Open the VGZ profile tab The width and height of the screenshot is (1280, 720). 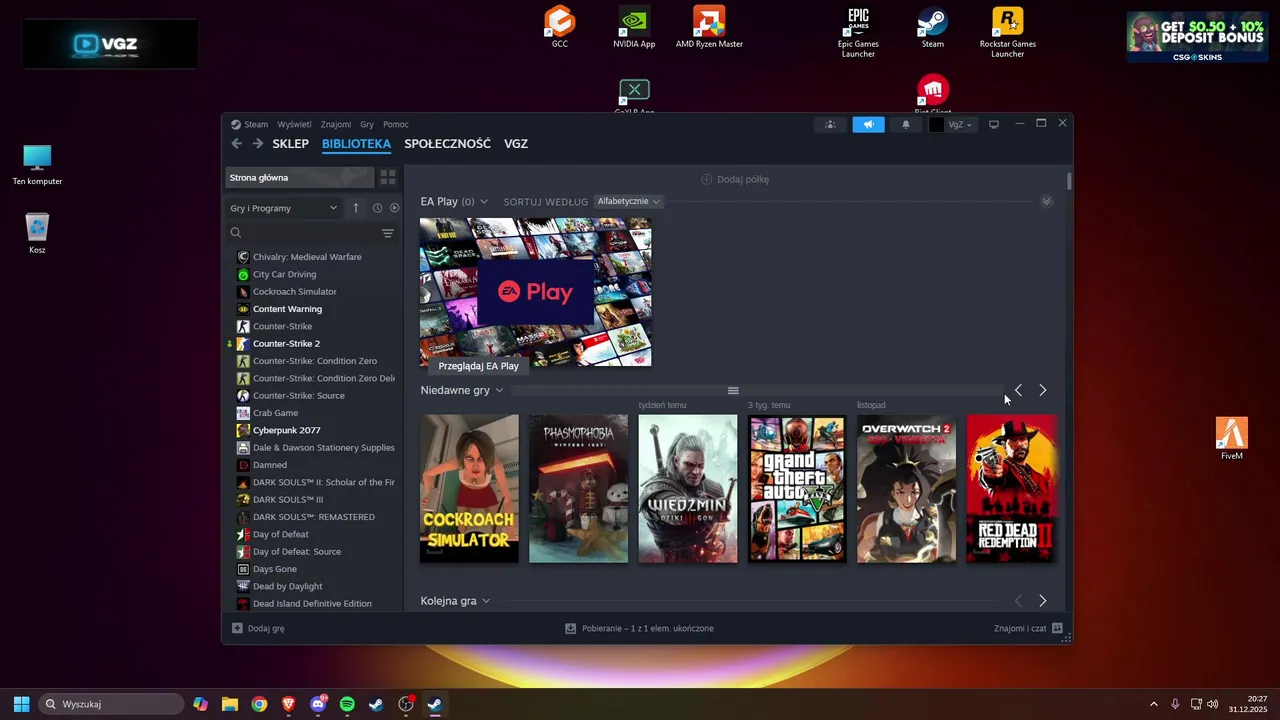tap(516, 144)
